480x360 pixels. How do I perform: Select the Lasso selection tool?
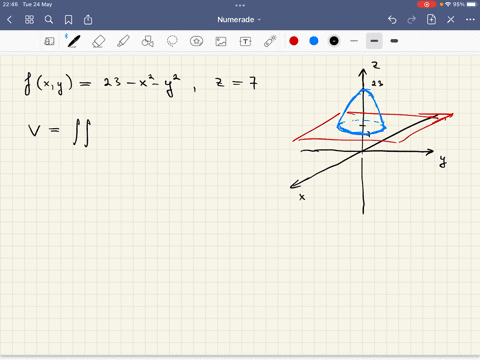coord(172,41)
